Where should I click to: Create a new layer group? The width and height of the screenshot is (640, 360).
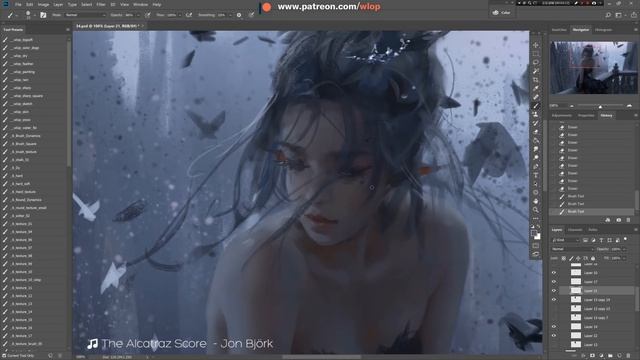pyautogui.click(x=610, y=356)
